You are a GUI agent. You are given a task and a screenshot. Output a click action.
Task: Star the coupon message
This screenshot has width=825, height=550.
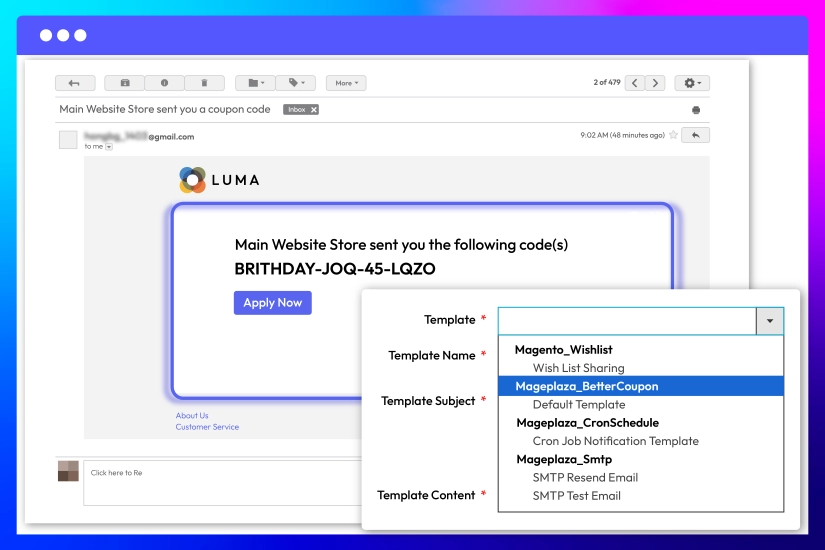tap(673, 135)
